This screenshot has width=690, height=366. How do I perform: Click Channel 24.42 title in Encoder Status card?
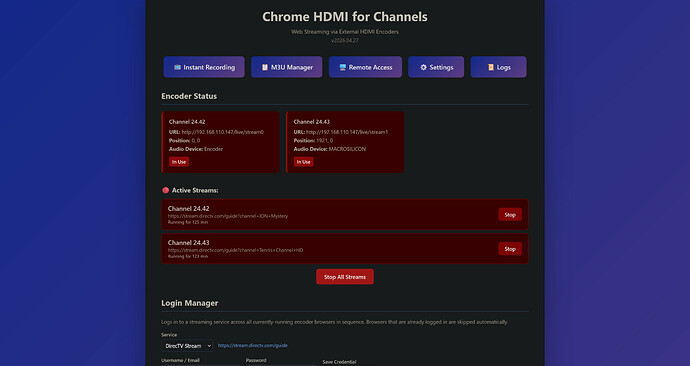point(187,122)
